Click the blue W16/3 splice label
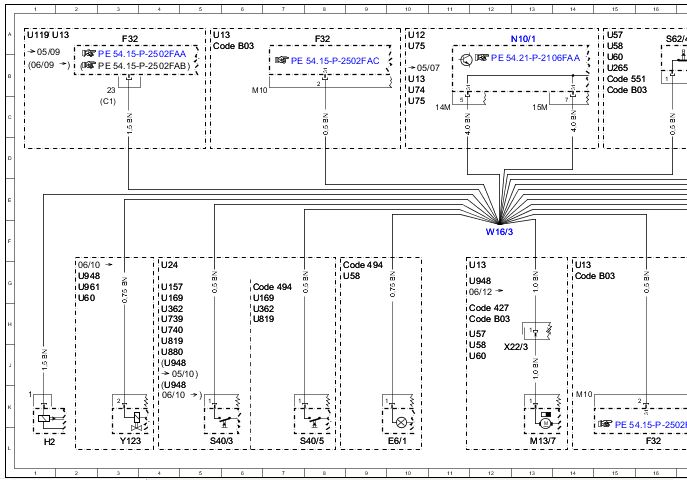 click(499, 232)
